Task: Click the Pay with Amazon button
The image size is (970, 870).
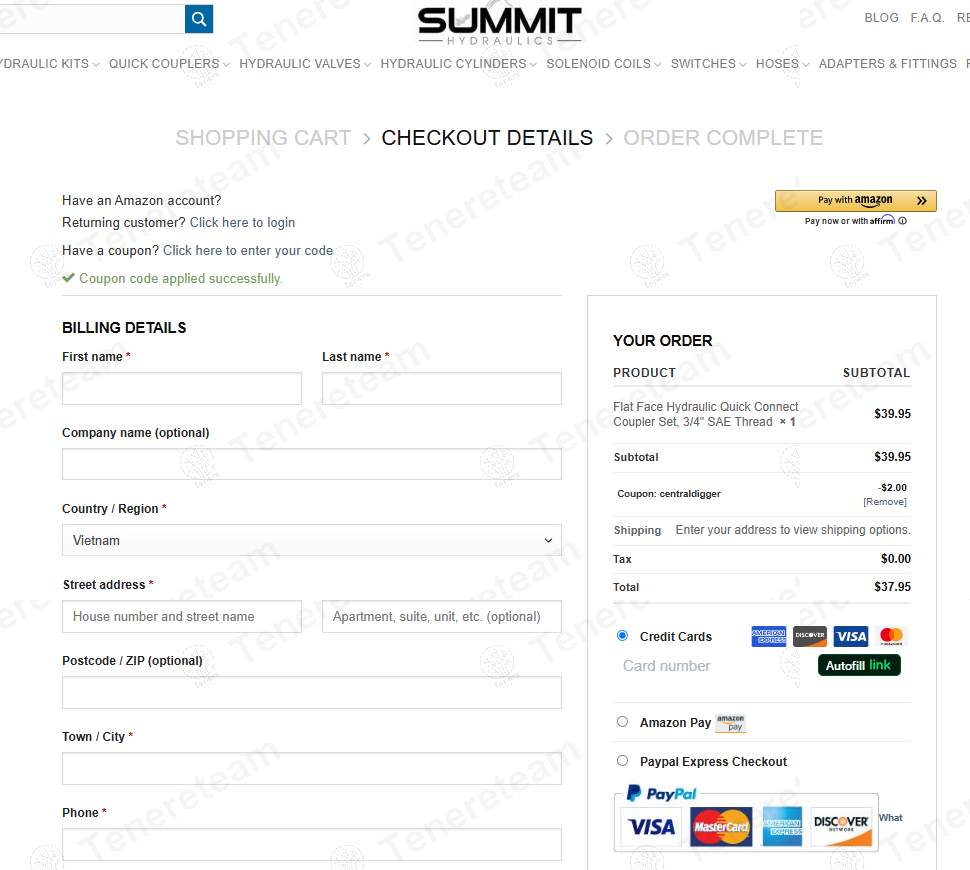Action: point(855,201)
